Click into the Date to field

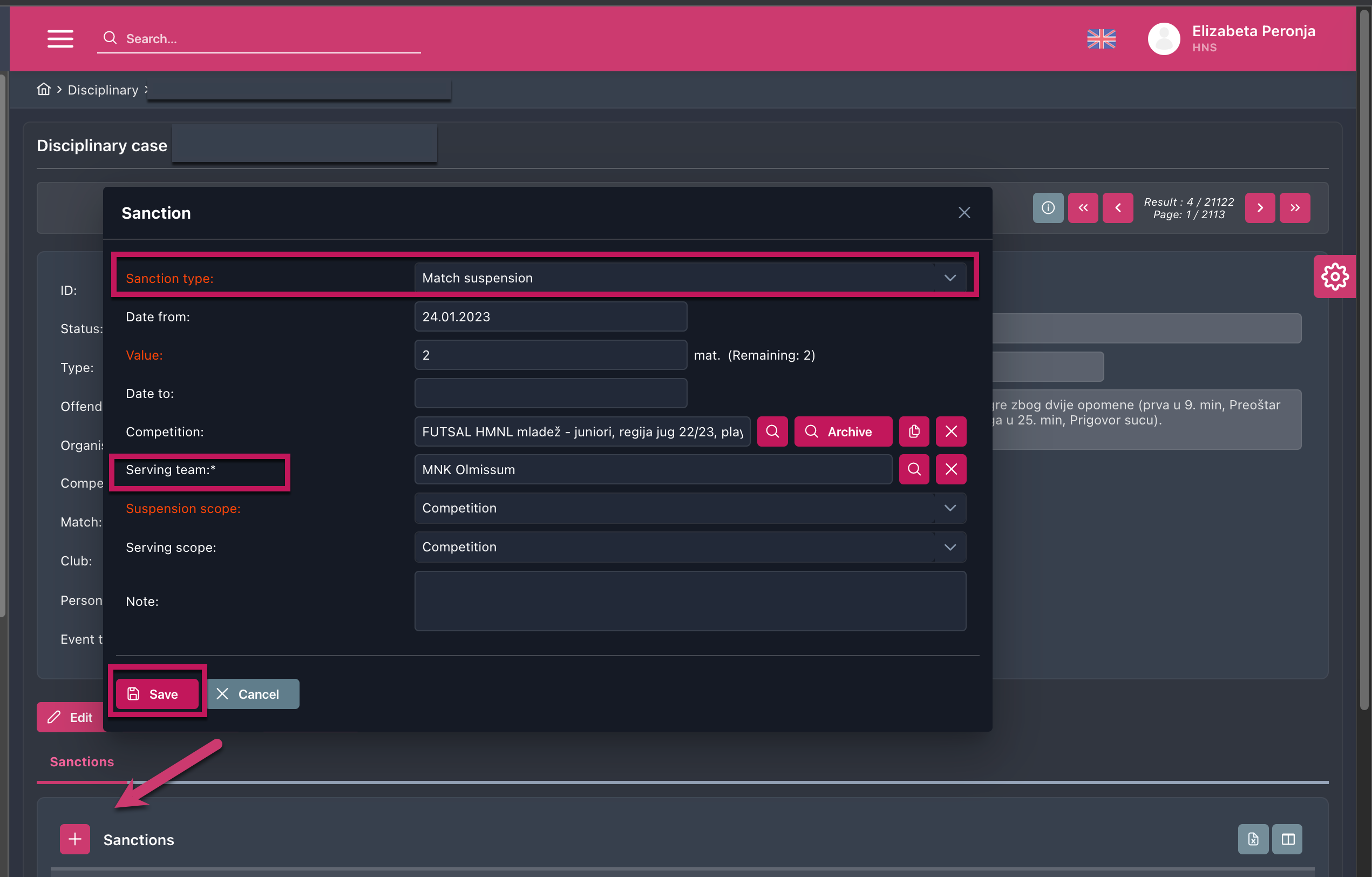[x=551, y=394]
